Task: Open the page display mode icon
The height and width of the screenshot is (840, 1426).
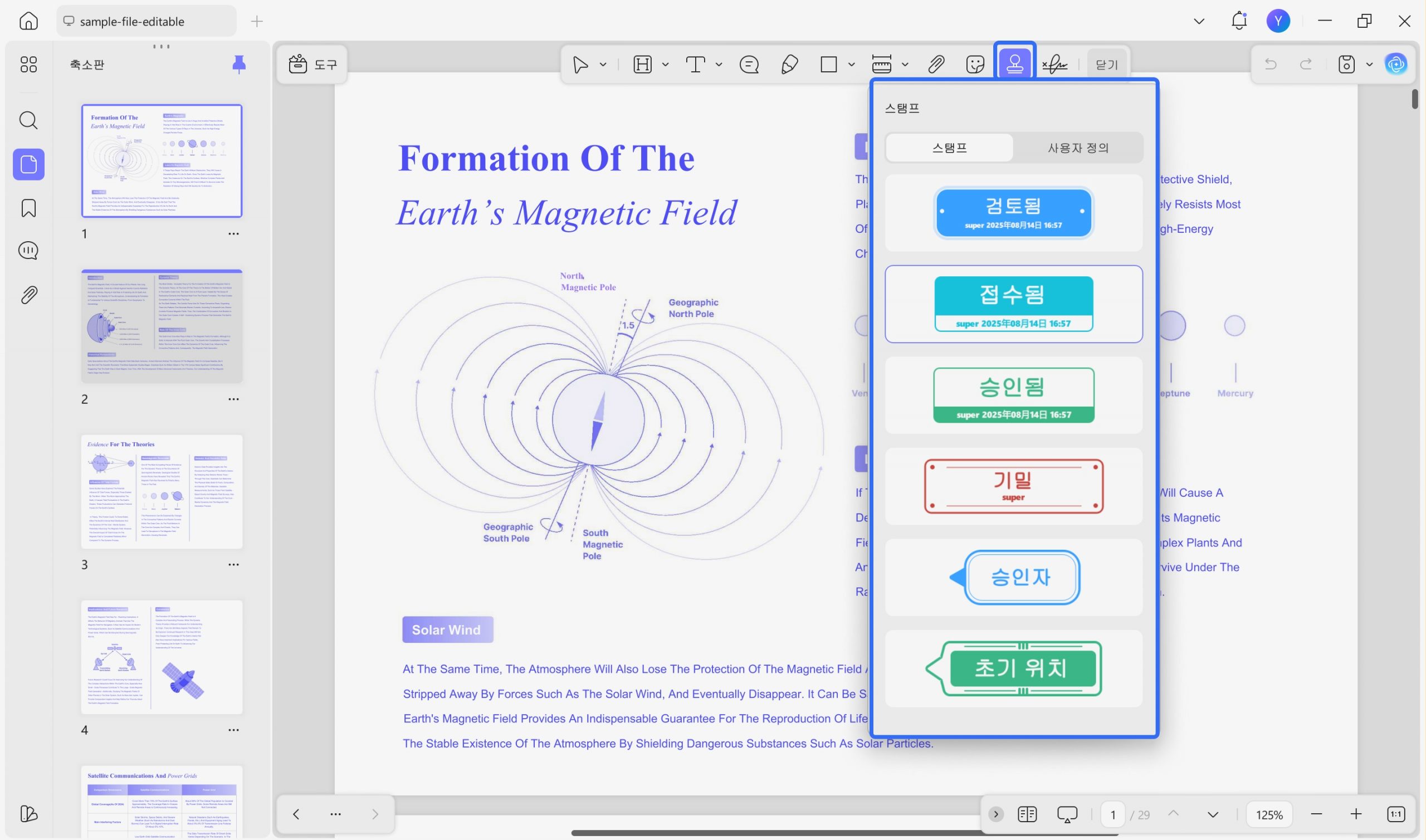Action: (1027, 814)
